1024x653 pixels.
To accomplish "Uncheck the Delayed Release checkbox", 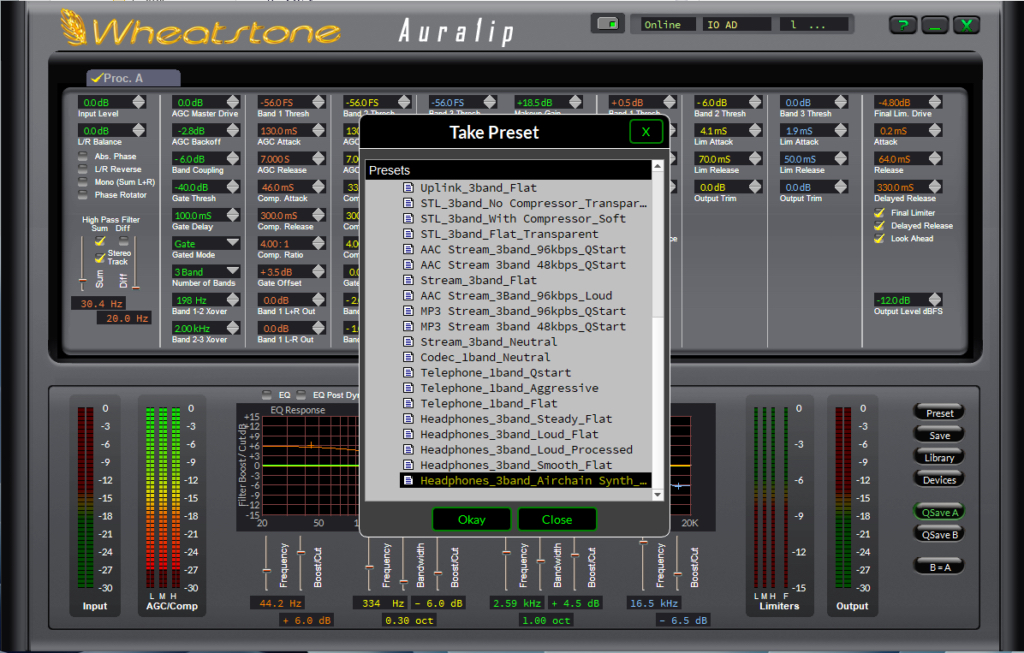I will 880,226.
